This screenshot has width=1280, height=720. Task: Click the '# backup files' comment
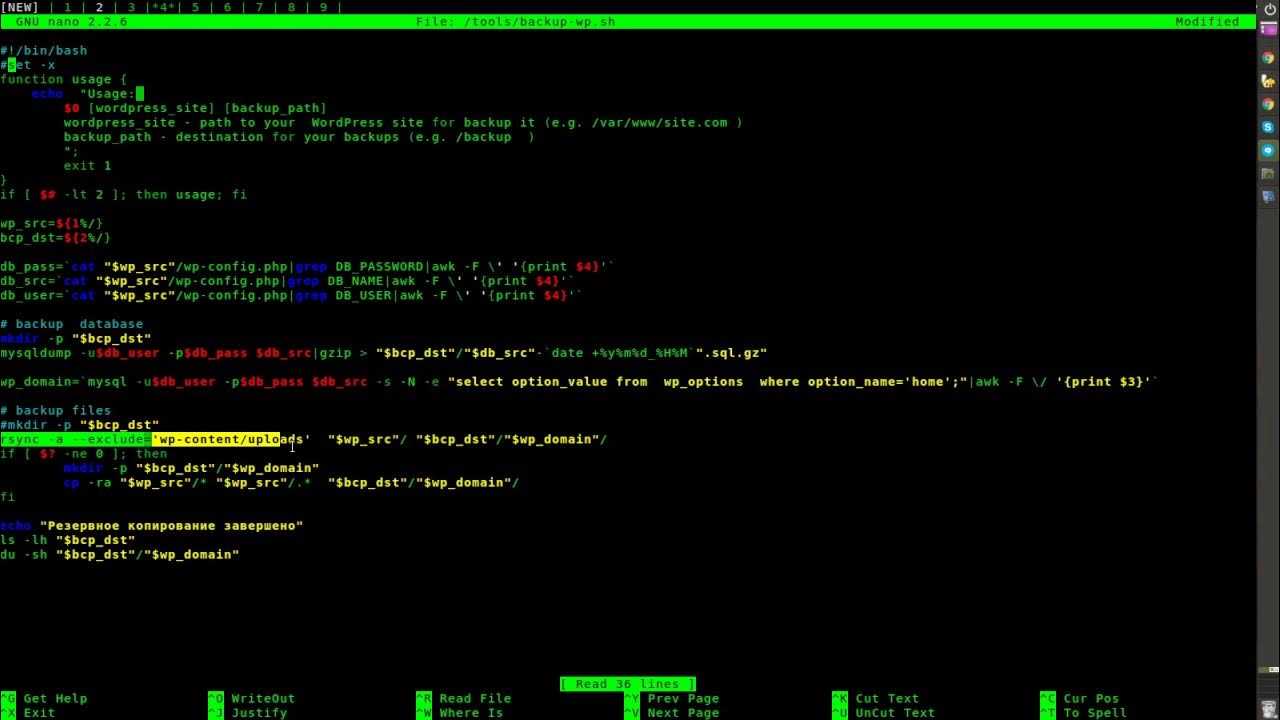click(56, 410)
